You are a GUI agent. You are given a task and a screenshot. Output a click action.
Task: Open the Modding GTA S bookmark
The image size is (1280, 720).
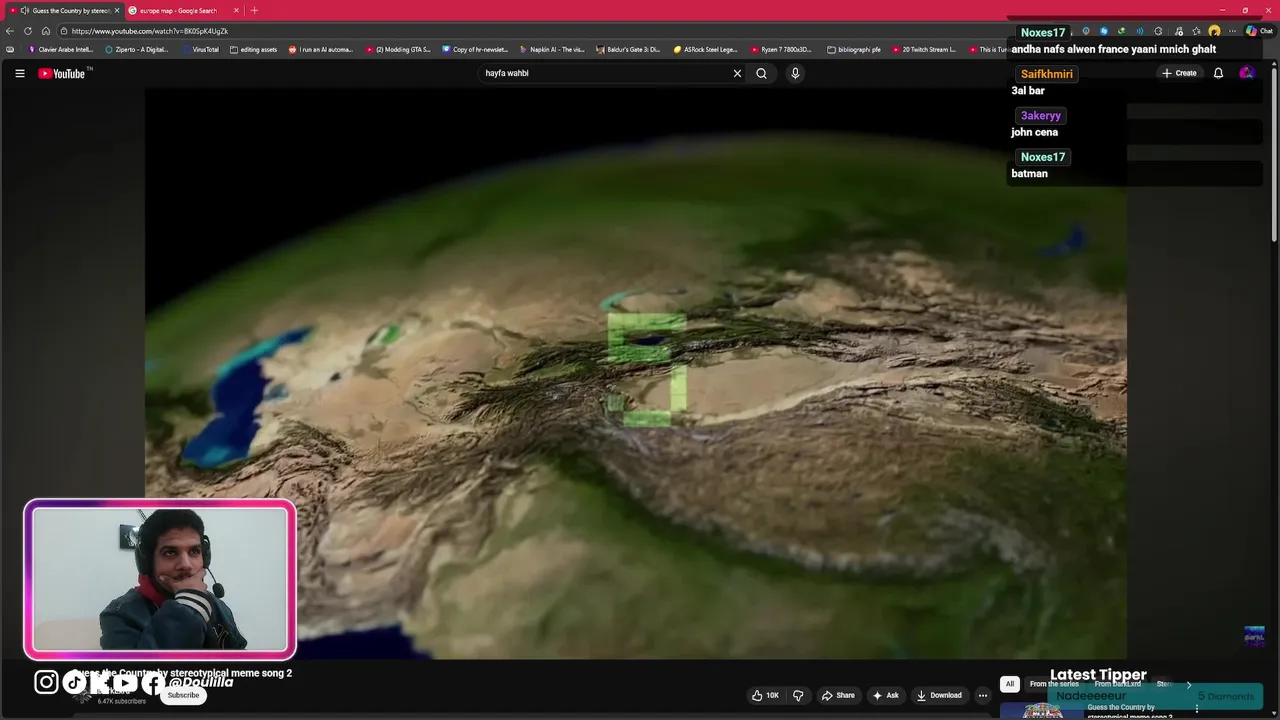(x=398, y=49)
